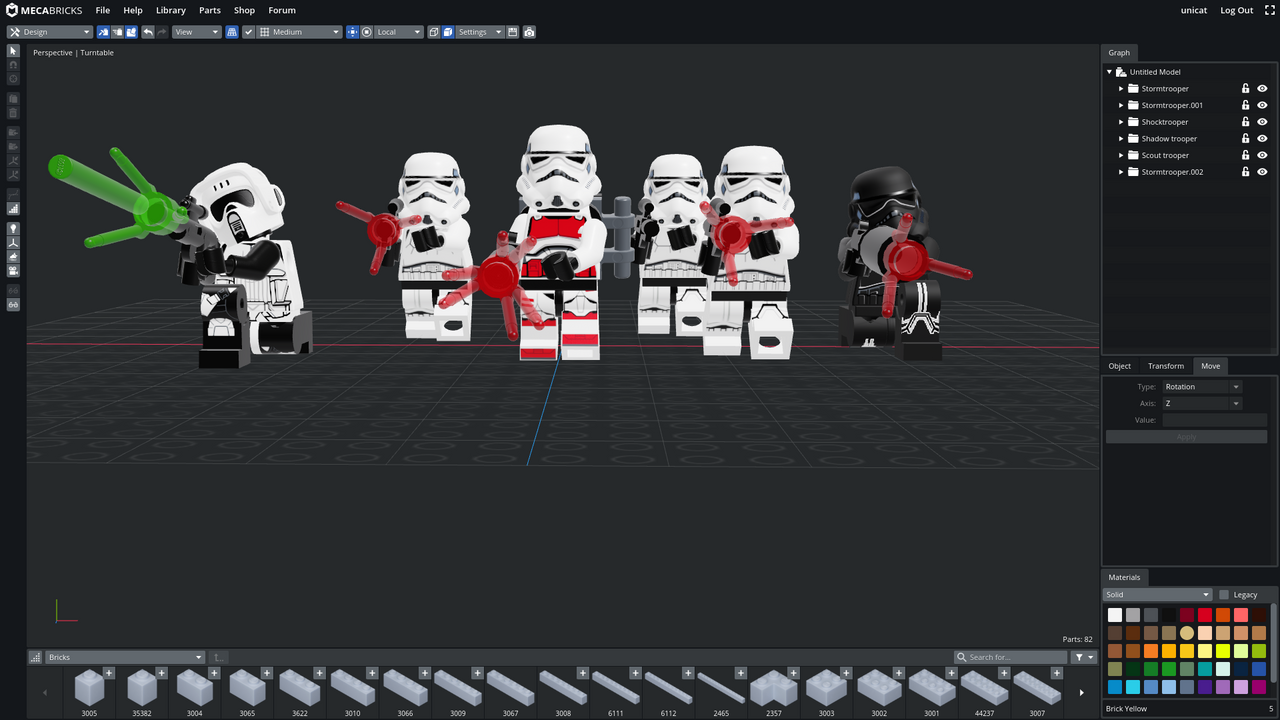Toggle visibility of Stormtrooper.001 group
The height and width of the screenshot is (720, 1280).
click(x=1262, y=105)
